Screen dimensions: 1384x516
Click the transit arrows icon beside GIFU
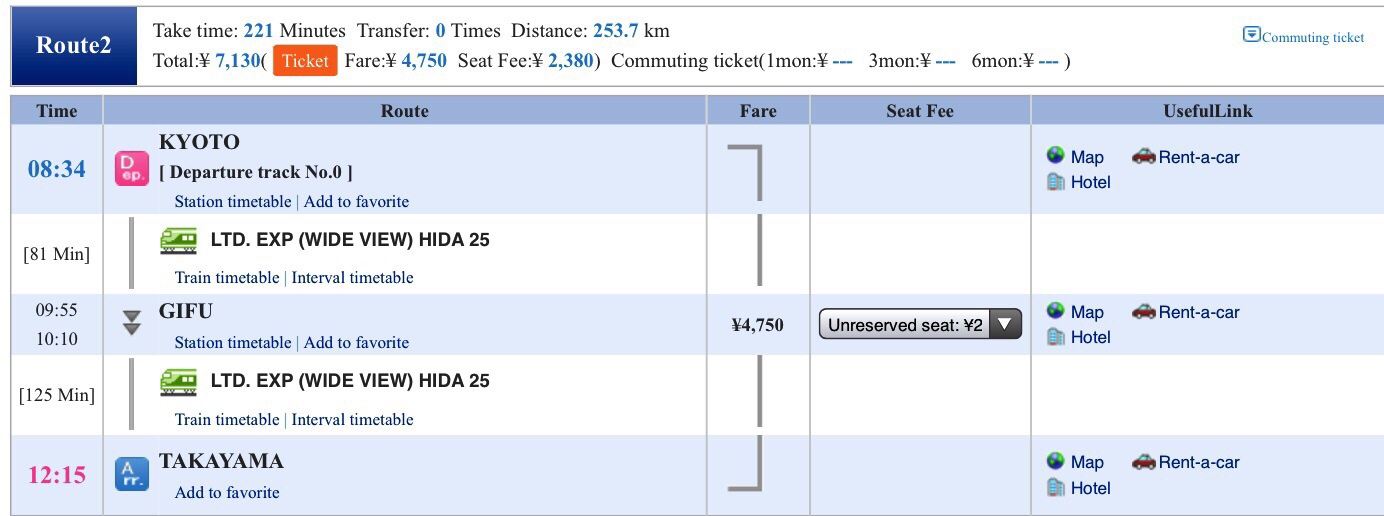[x=131, y=323]
